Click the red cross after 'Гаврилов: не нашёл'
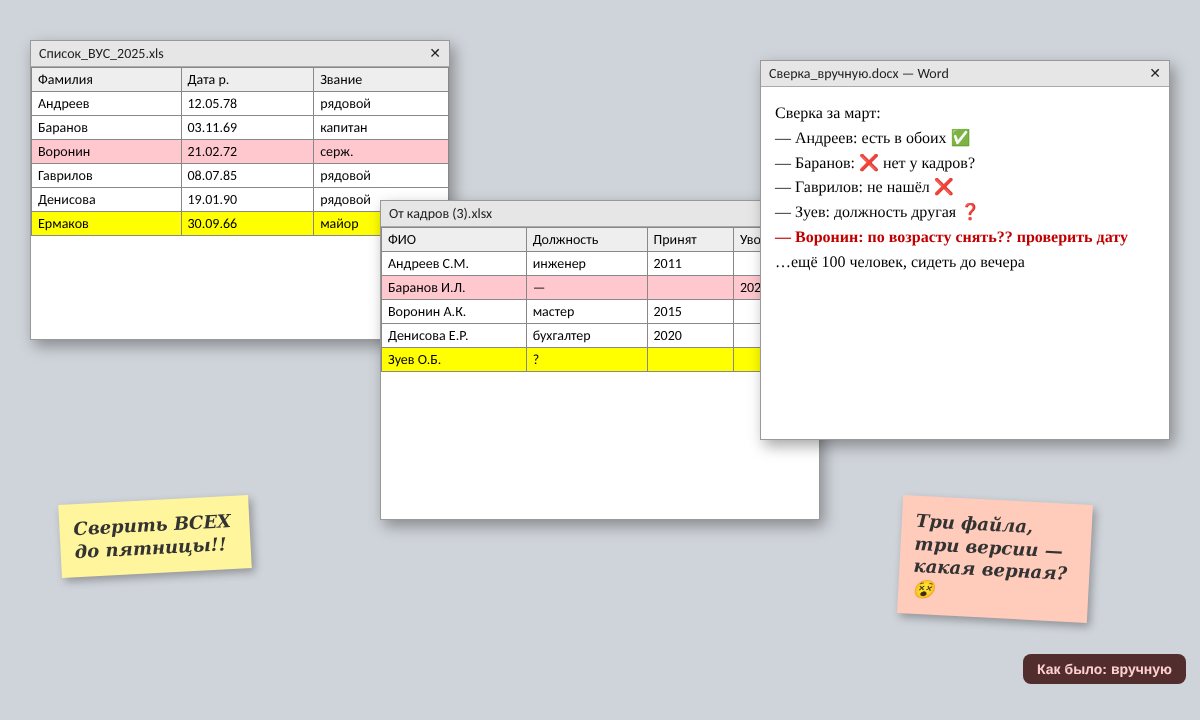This screenshot has height=720, width=1200. click(x=944, y=187)
